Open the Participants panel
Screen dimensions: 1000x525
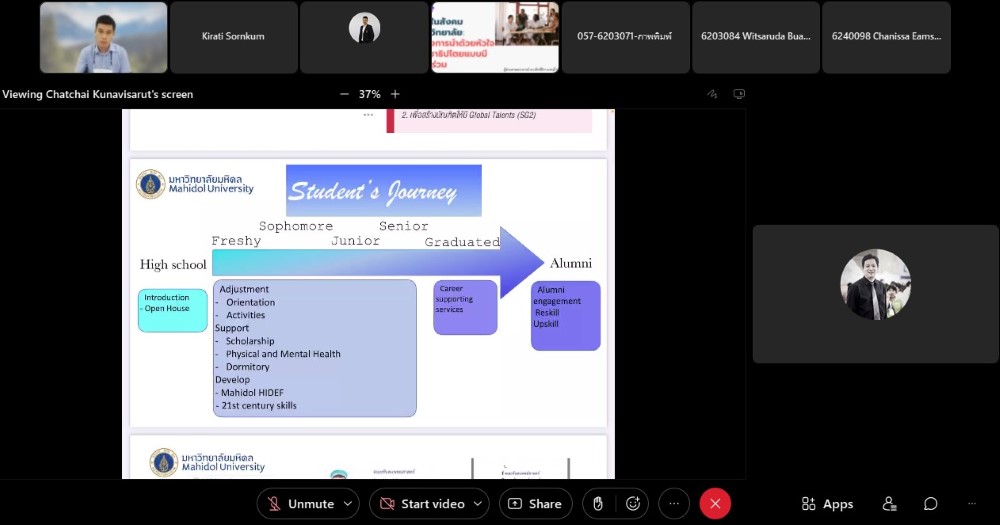point(889,504)
